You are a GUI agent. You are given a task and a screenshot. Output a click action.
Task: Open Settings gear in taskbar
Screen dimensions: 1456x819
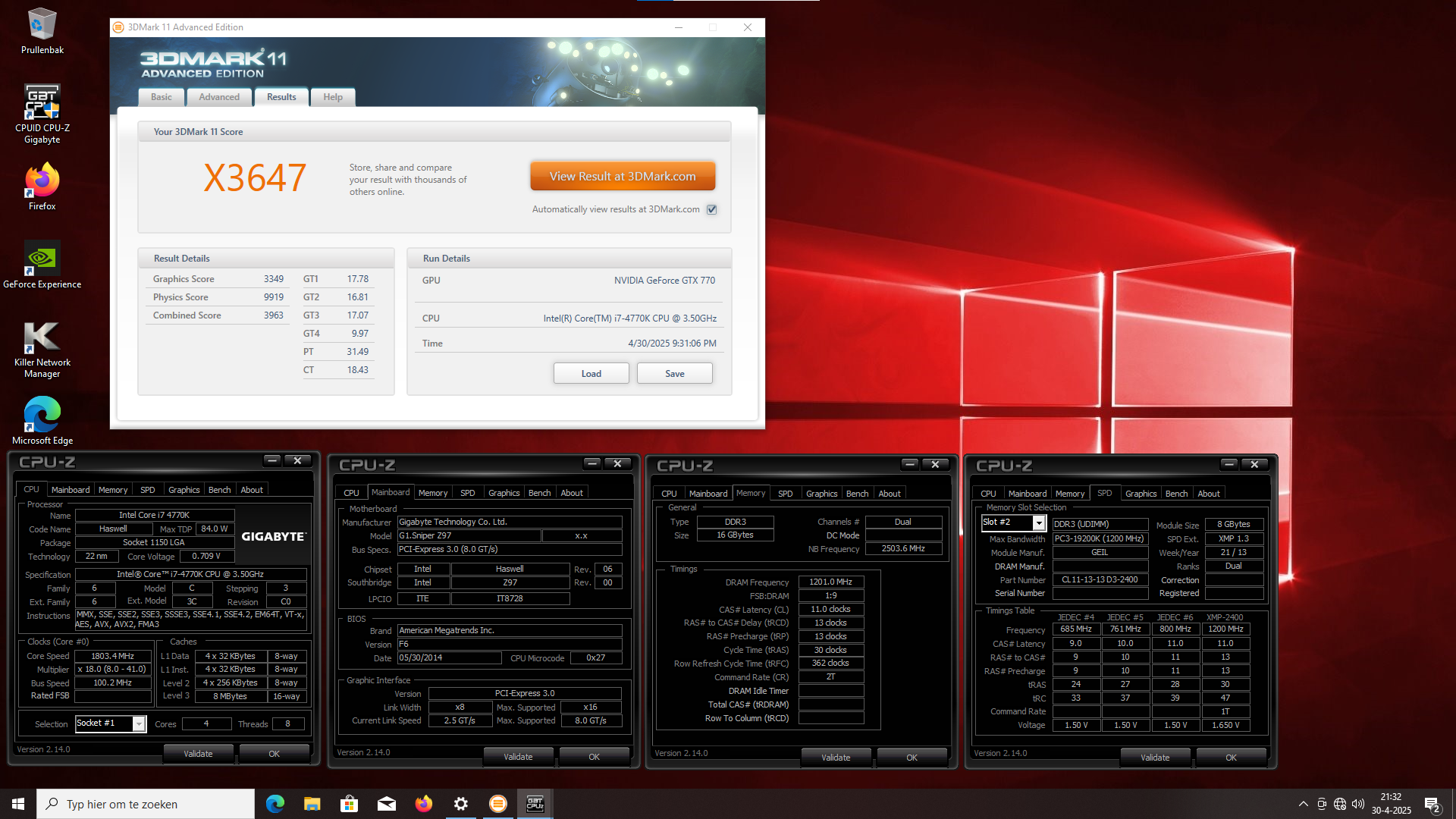pyautogui.click(x=460, y=804)
